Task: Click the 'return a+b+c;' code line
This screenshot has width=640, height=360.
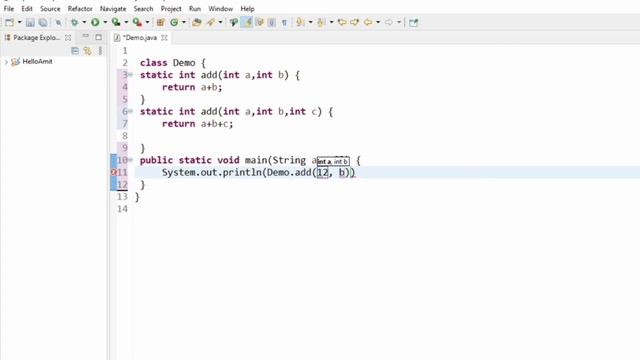Action: coord(198,124)
